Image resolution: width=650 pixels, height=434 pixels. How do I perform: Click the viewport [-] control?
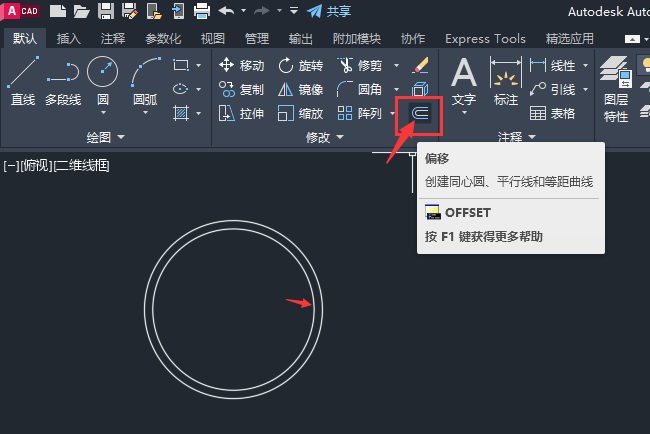click(11, 166)
